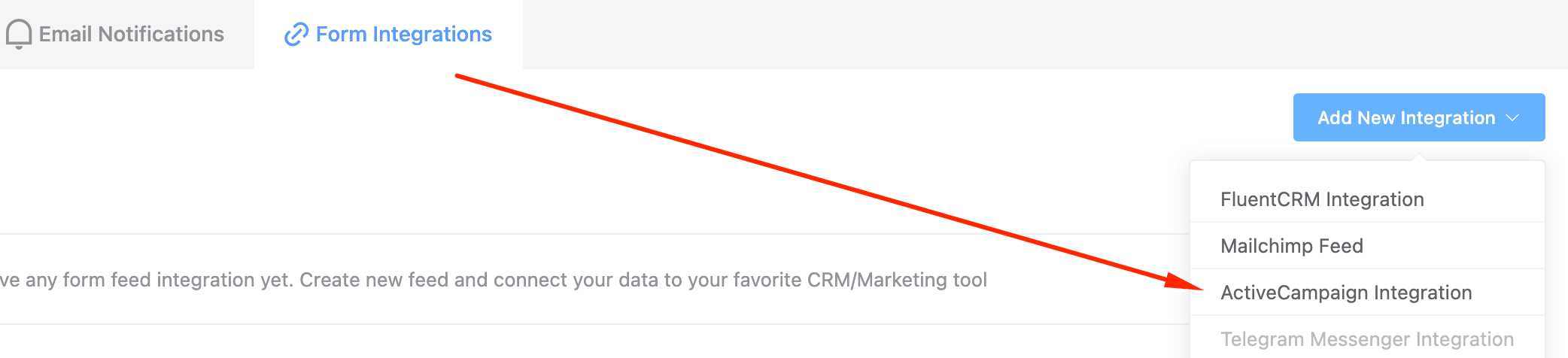The height and width of the screenshot is (358, 1568).
Task: Click the text Add New Integration
Action: (x=1406, y=118)
